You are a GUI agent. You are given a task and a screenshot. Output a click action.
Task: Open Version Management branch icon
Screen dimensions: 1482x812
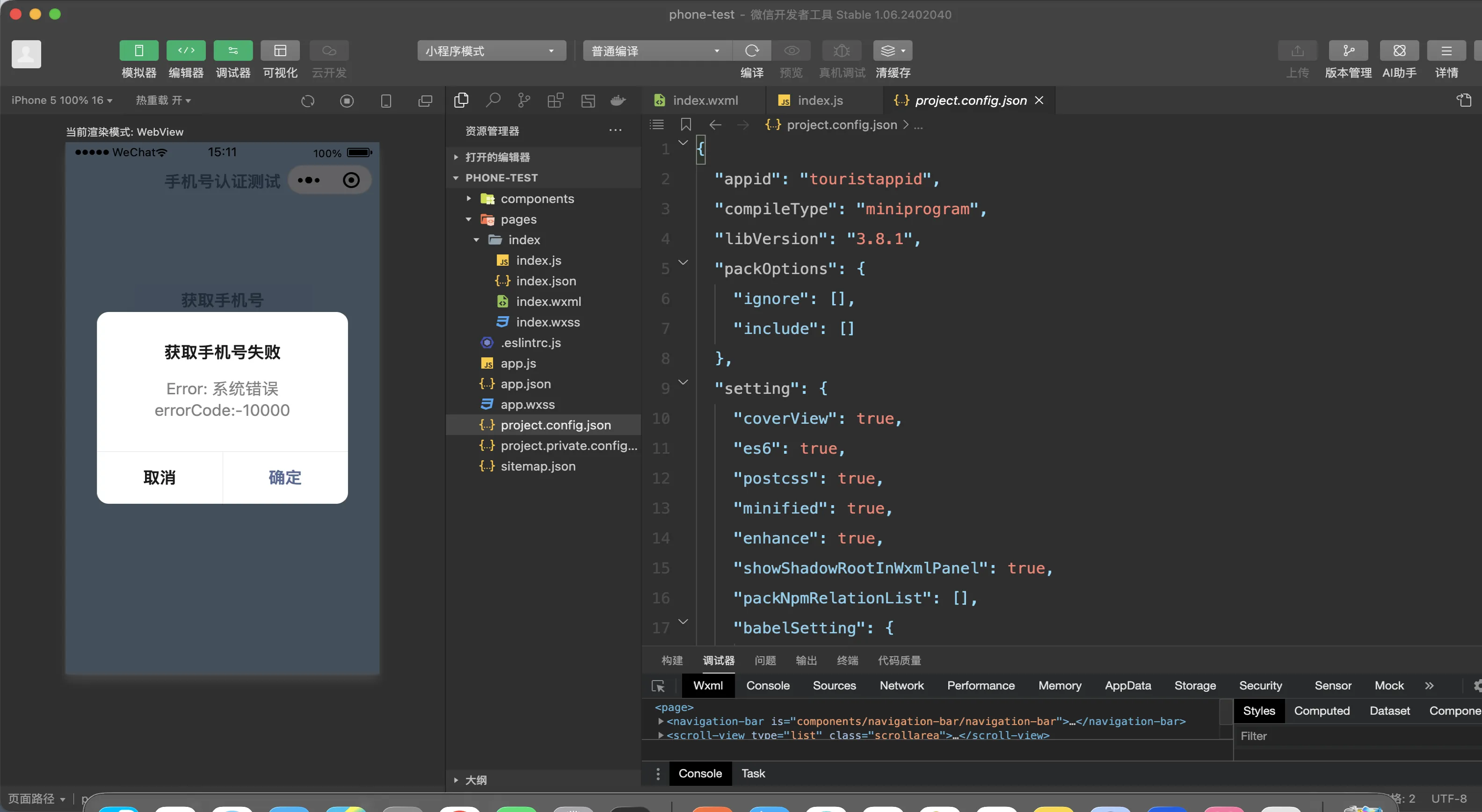click(1348, 51)
